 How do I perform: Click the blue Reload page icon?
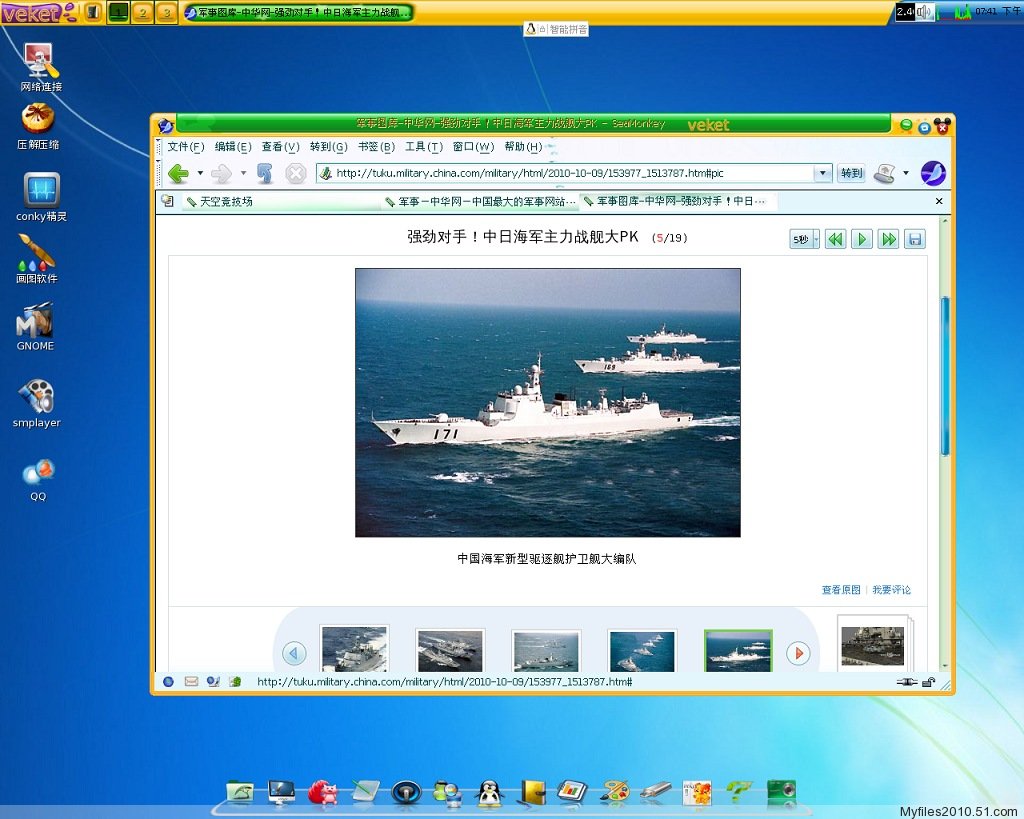[x=264, y=174]
